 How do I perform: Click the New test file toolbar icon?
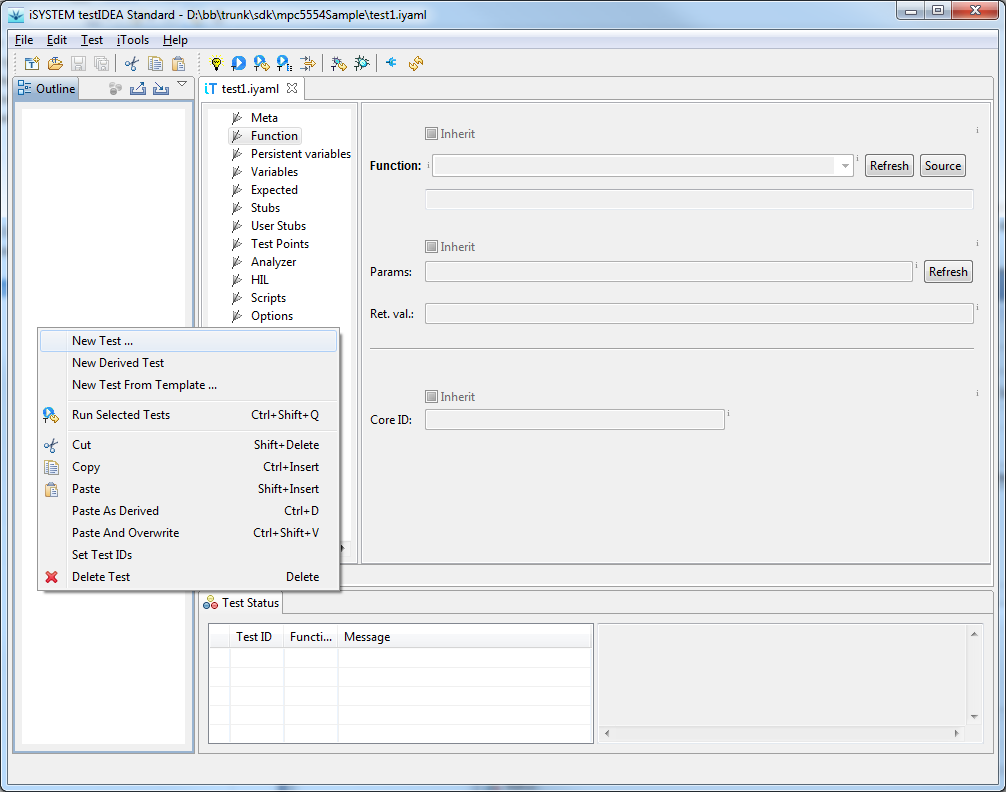pyautogui.click(x=32, y=64)
